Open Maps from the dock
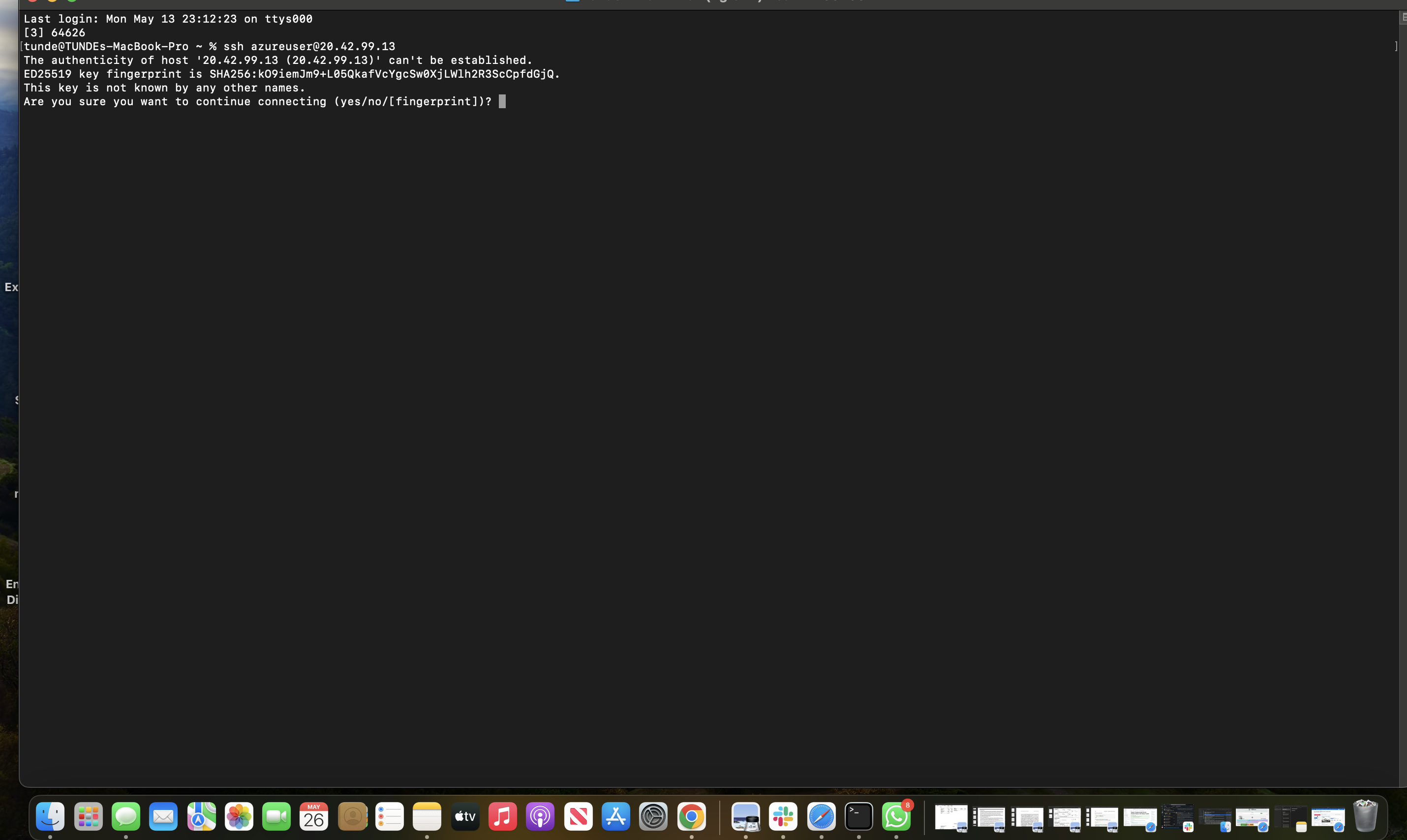This screenshot has width=1407, height=840. (202, 816)
